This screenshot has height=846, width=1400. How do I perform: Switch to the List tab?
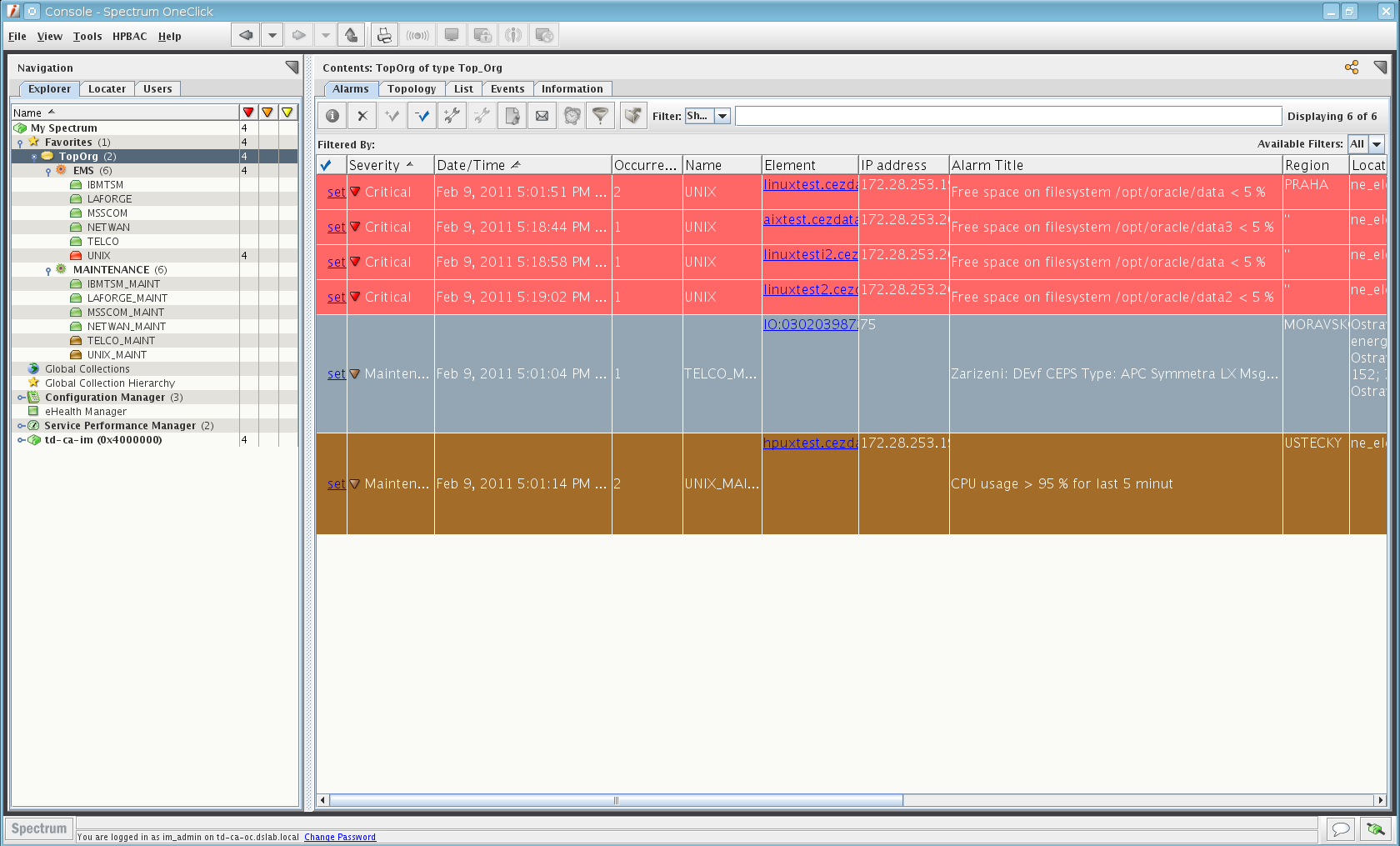coord(463,88)
